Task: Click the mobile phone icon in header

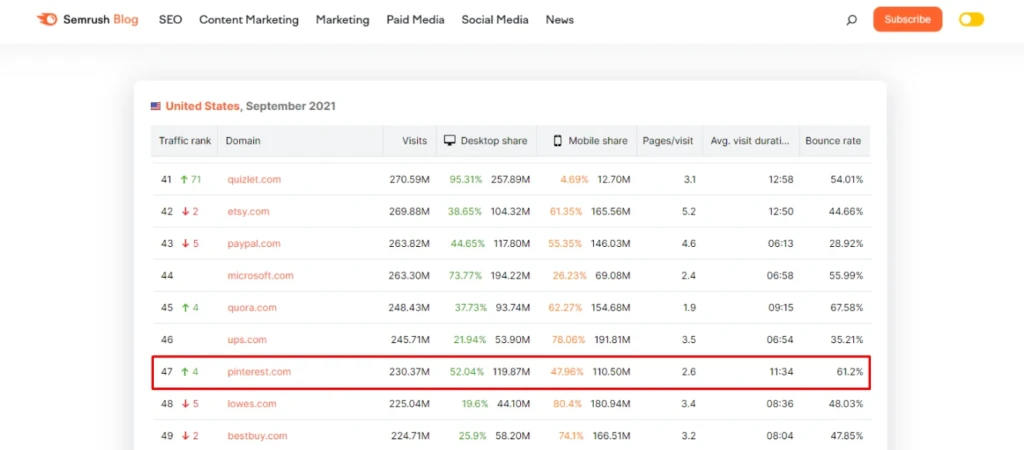Action: [x=558, y=140]
